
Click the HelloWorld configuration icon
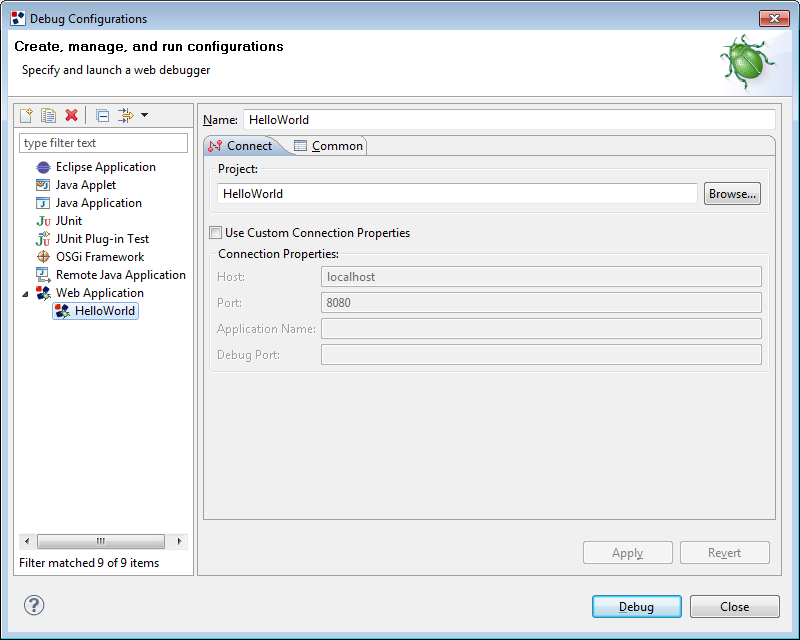62,311
